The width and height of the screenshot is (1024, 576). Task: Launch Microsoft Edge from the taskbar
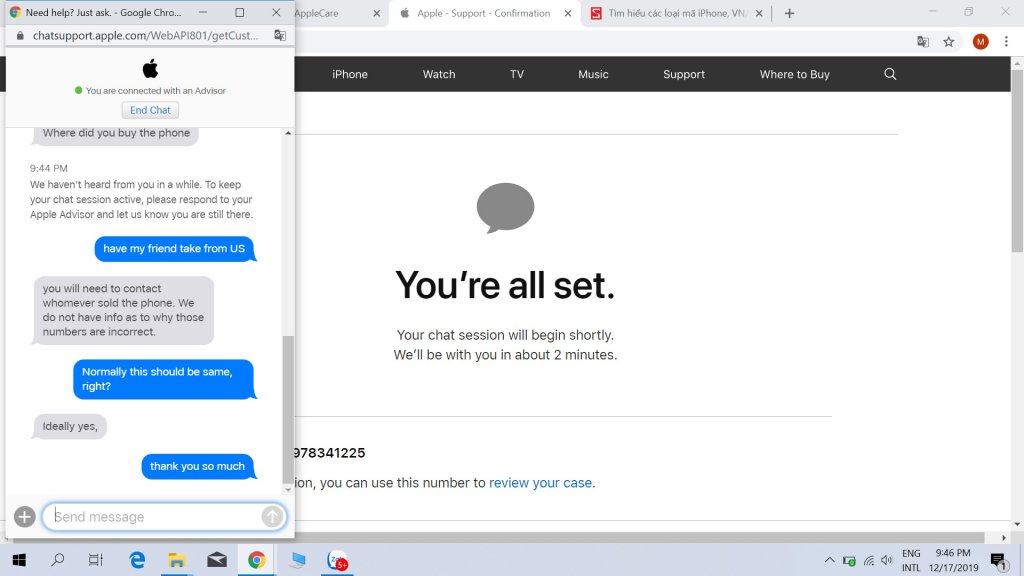click(137, 560)
